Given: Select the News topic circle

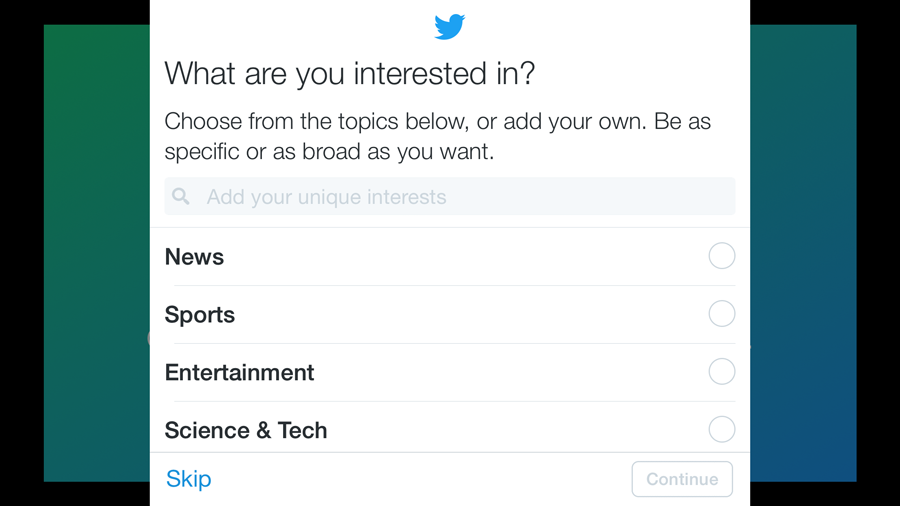Looking at the screenshot, I should (721, 256).
